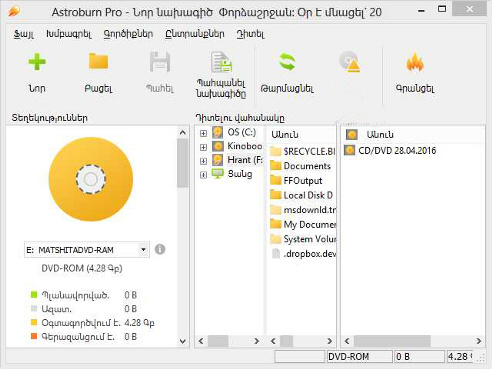Select the msdownld.tmp folder icon

pyautogui.click(x=276, y=210)
